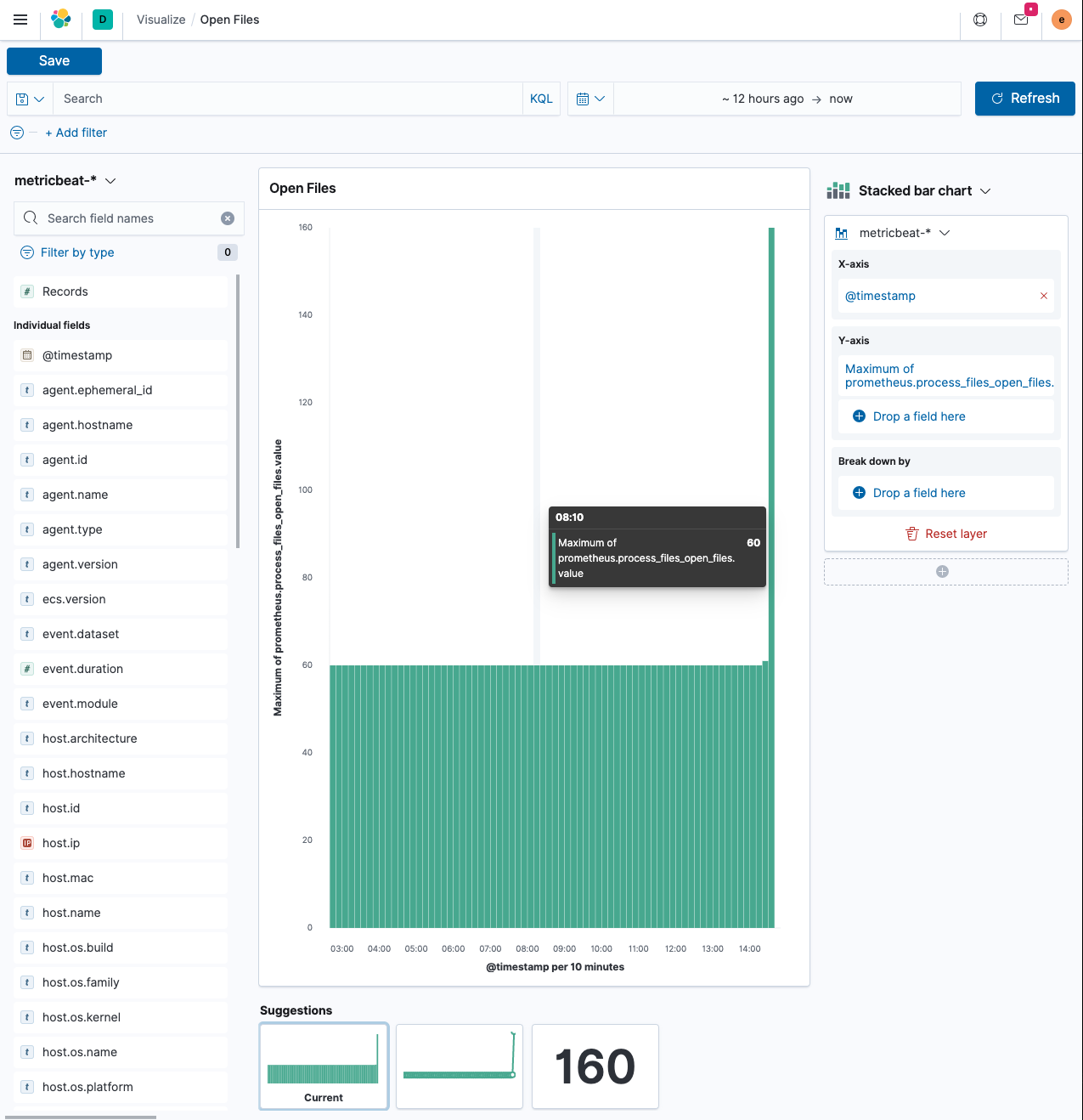This screenshot has width=1083, height=1120.
Task: Expand the saved query dropdown
Action: (x=30, y=99)
